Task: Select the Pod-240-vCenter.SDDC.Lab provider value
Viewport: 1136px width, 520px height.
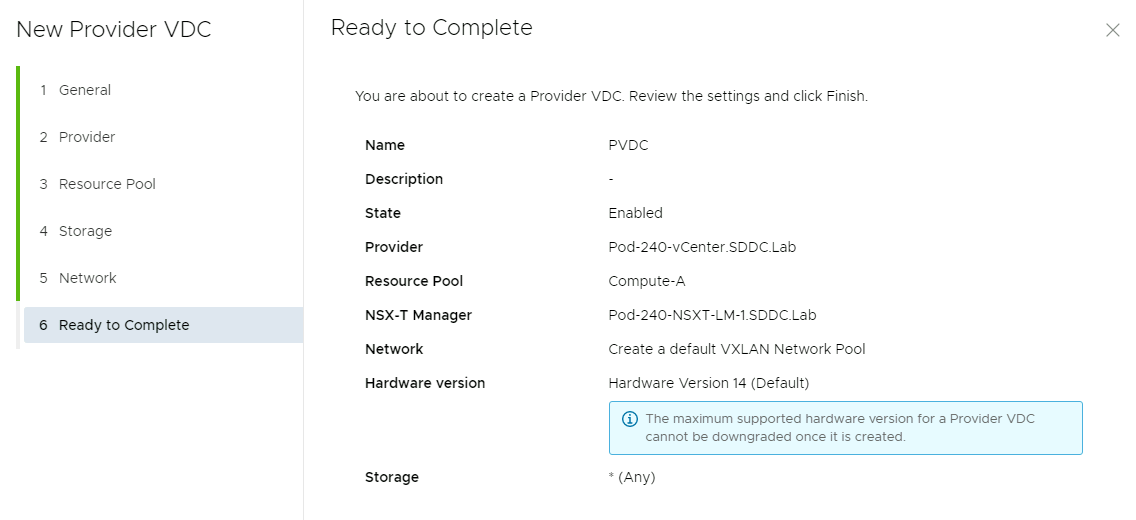Action: [x=702, y=247]
